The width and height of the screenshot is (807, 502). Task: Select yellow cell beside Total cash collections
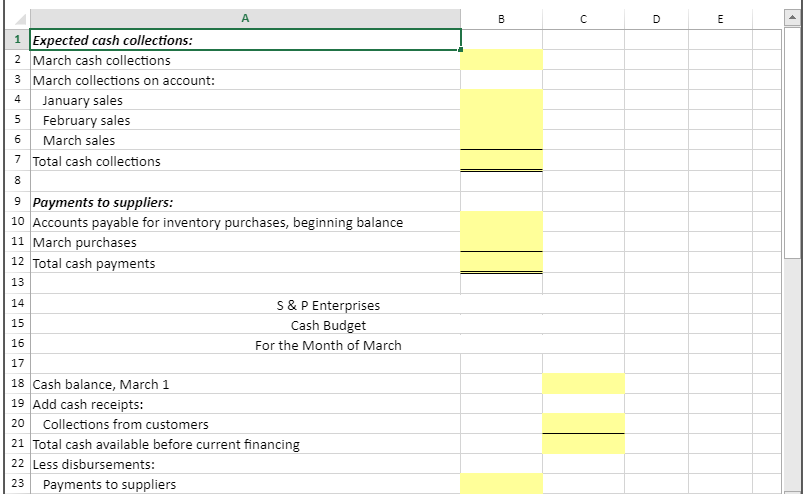coord(501,161)
